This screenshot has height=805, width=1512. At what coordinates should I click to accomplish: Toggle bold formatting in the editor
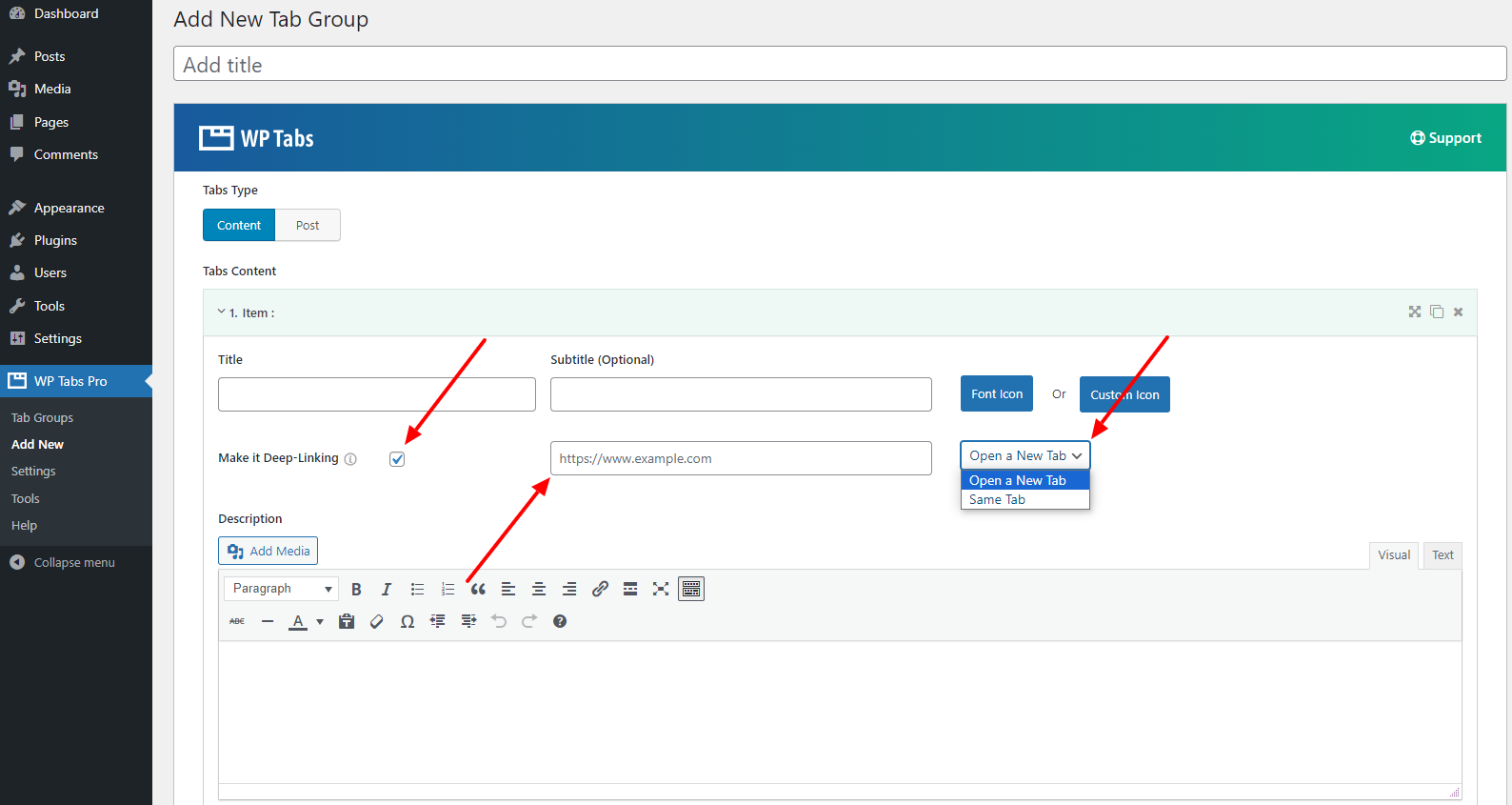pyautogui.click(x=356, y=589)
